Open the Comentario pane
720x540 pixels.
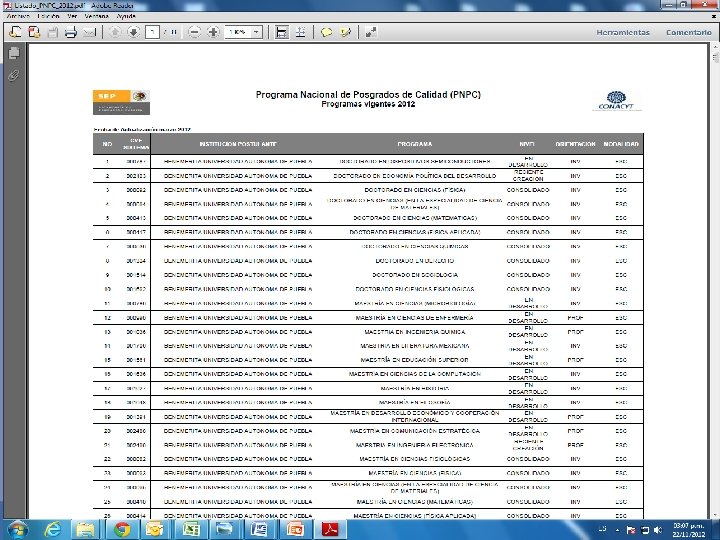click(x=688, y=32)
